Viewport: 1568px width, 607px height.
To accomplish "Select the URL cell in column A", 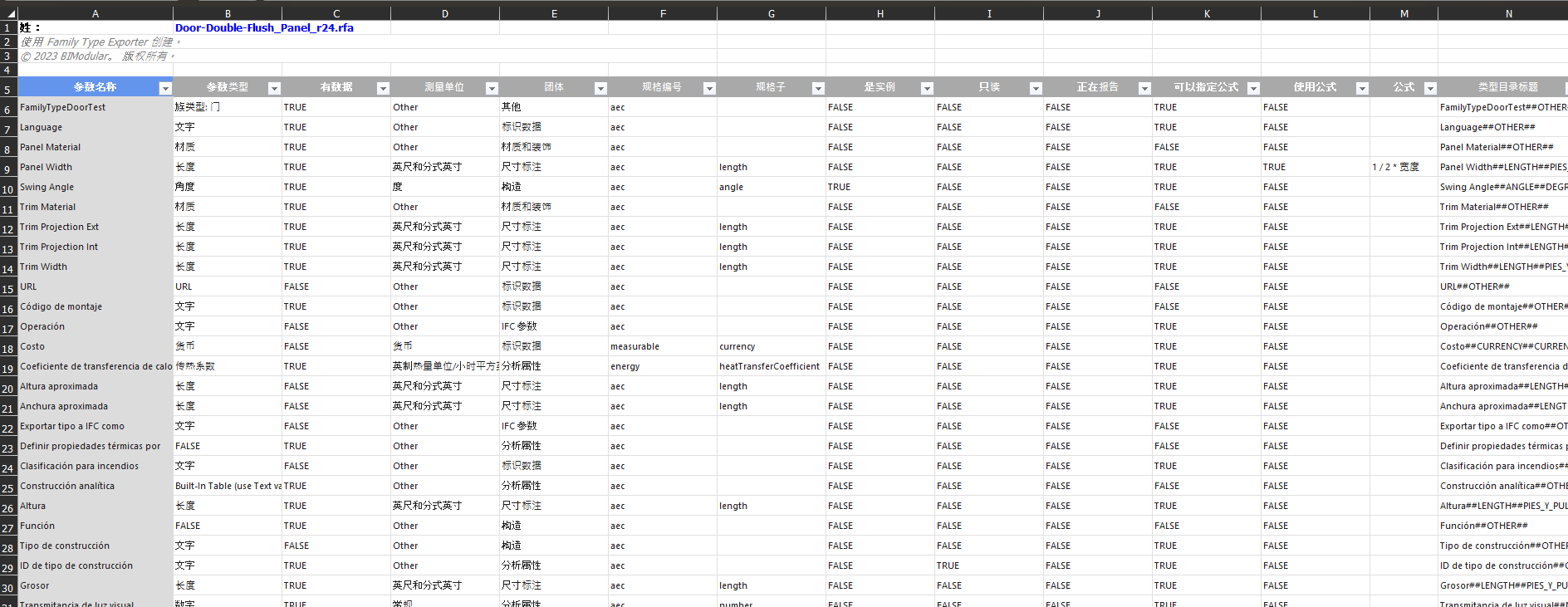I will click(96, 286).
